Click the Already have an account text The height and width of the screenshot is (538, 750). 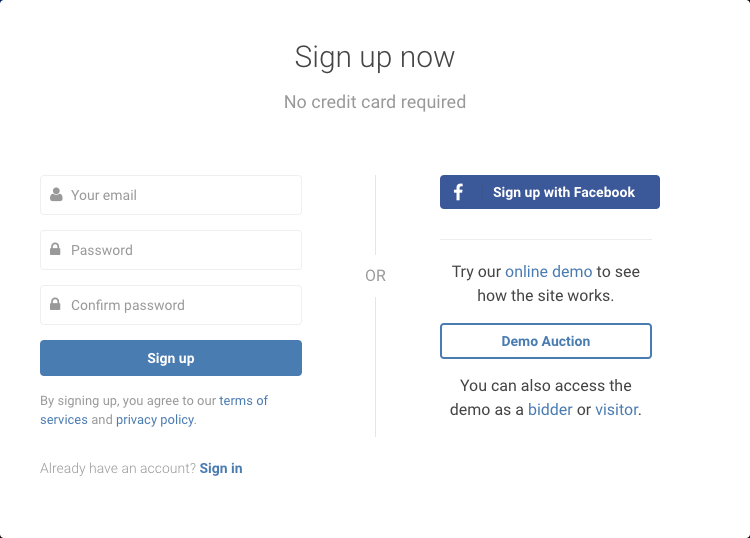[118, 468]
